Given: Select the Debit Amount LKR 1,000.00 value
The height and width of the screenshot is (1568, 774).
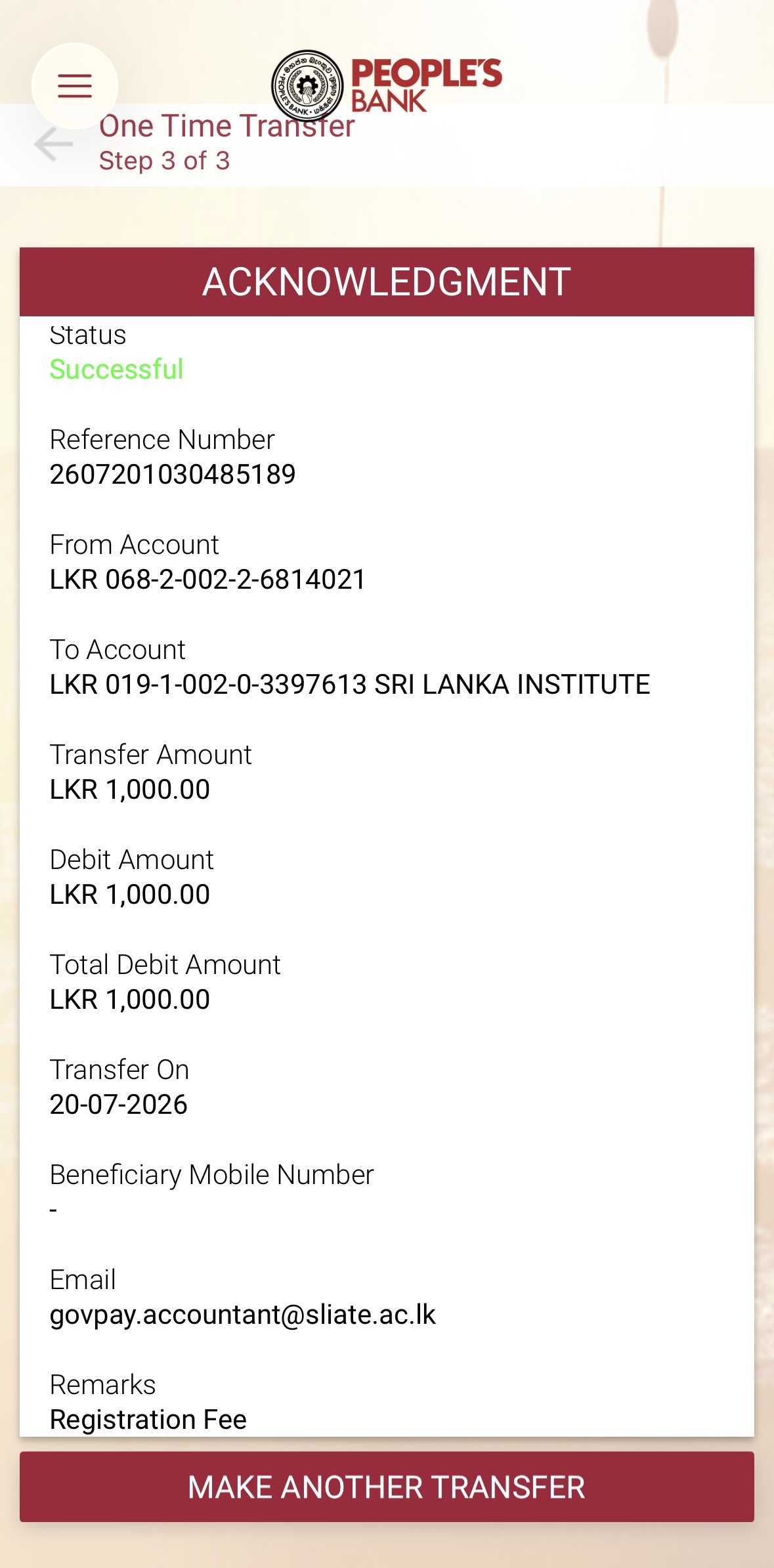Looking at the screenshot, I should pyautogui.click(x=130, y=895).
